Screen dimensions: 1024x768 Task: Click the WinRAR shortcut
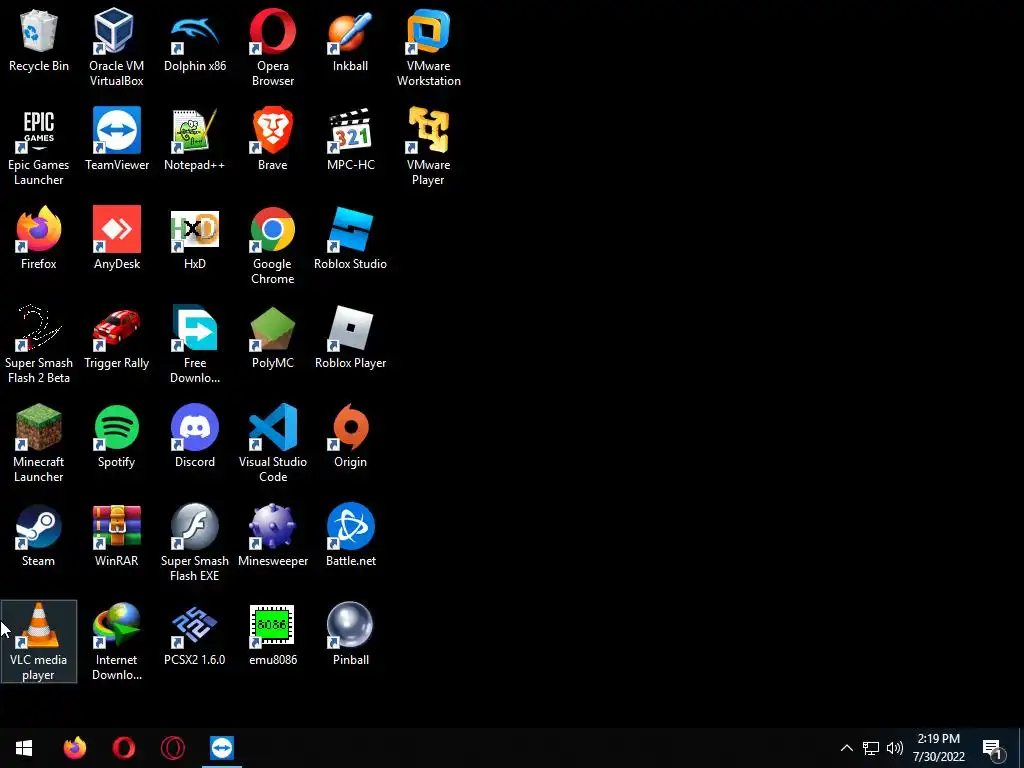(116, 536)
